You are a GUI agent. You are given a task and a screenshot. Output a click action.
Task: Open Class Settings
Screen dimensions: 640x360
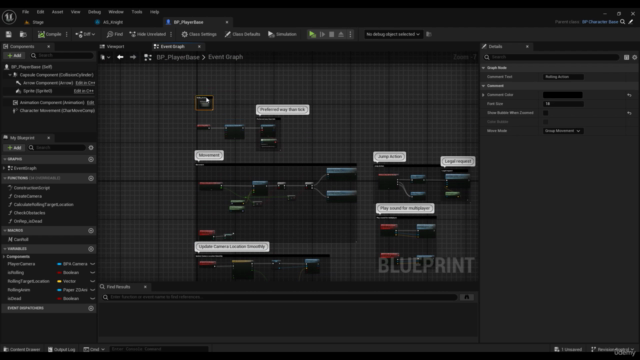[199, 34]
